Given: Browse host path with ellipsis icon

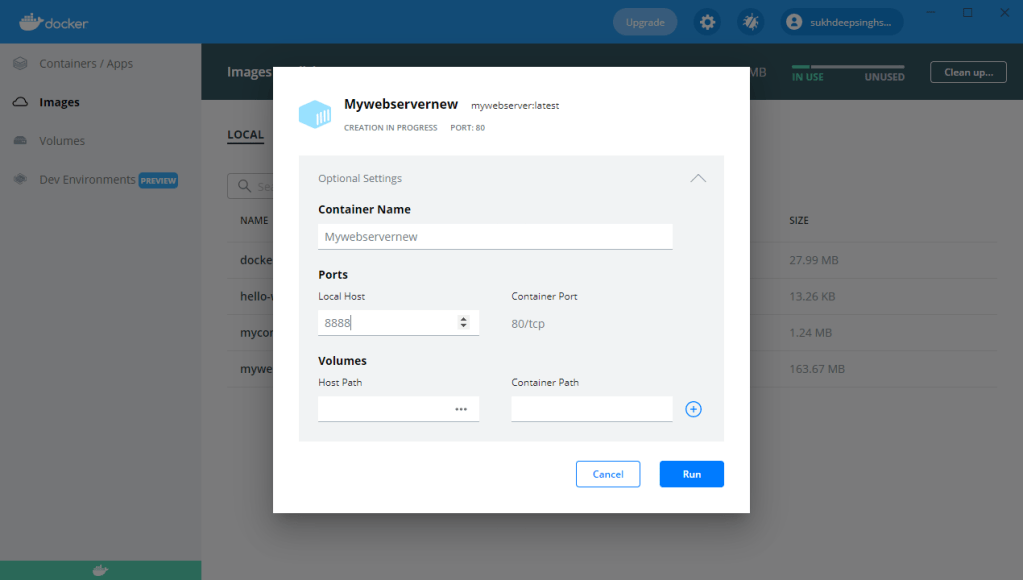Looking at the screenshot, I should click(461, 409).
